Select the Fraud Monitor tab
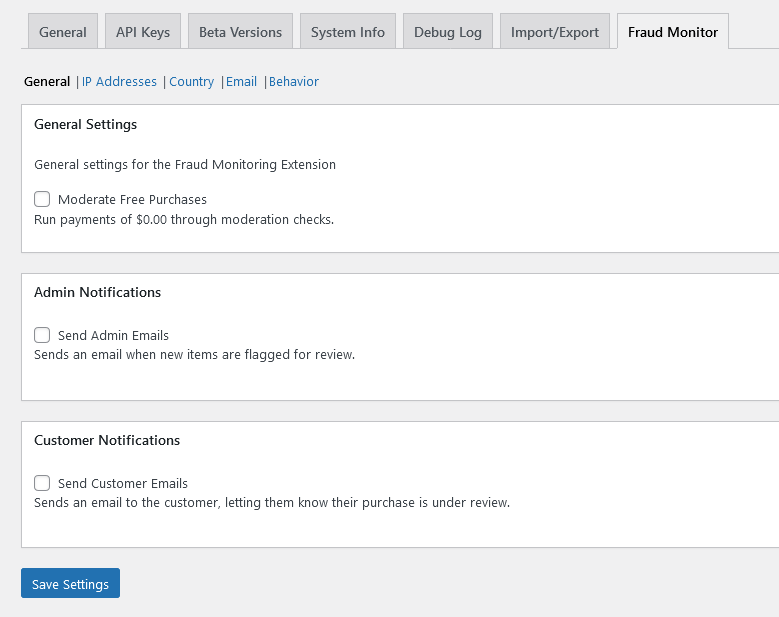Screen dimensions: 779x617 coord(672,32)
